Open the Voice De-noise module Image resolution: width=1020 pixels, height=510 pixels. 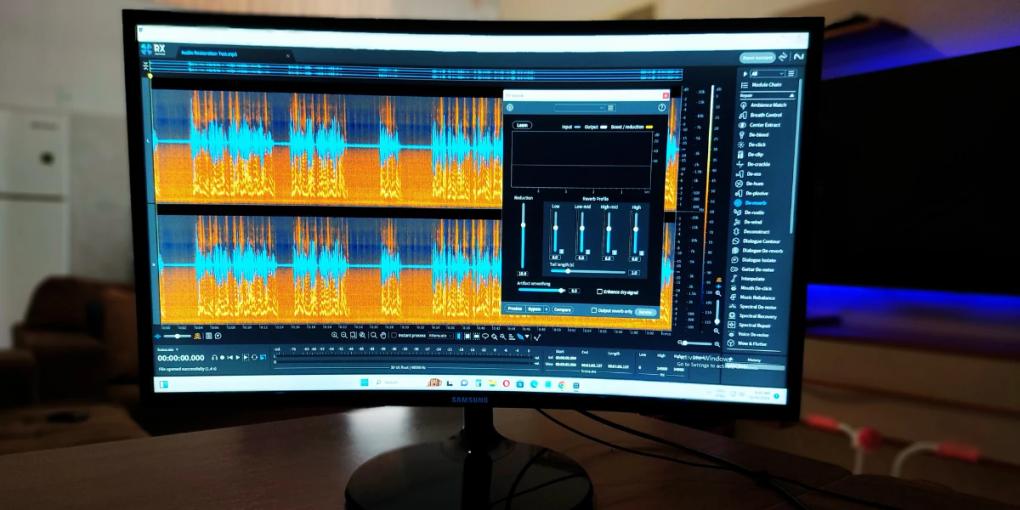pos(750,334)
